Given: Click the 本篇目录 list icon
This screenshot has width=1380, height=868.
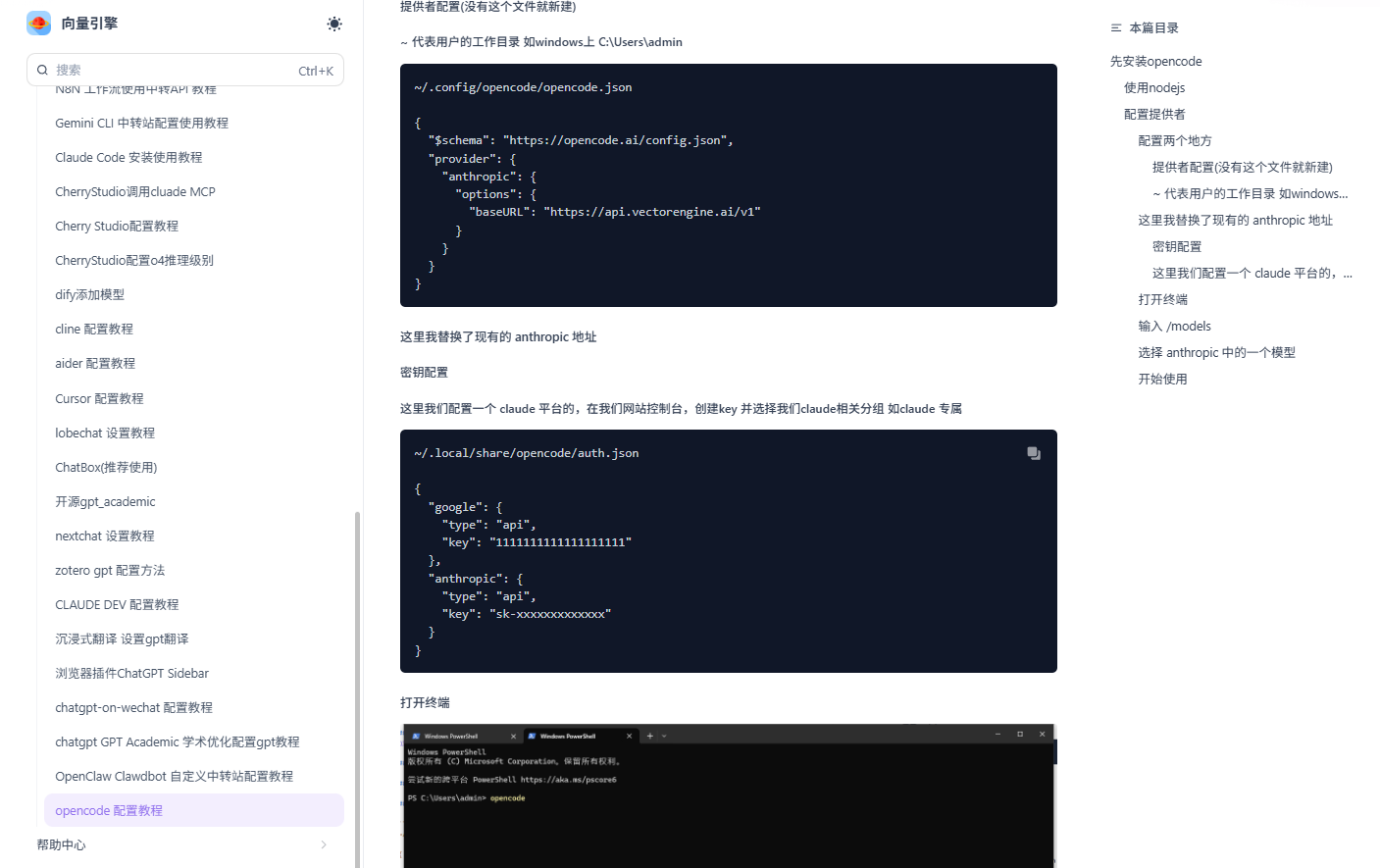Looking at the screenshot, I should tap(1116, 27).
